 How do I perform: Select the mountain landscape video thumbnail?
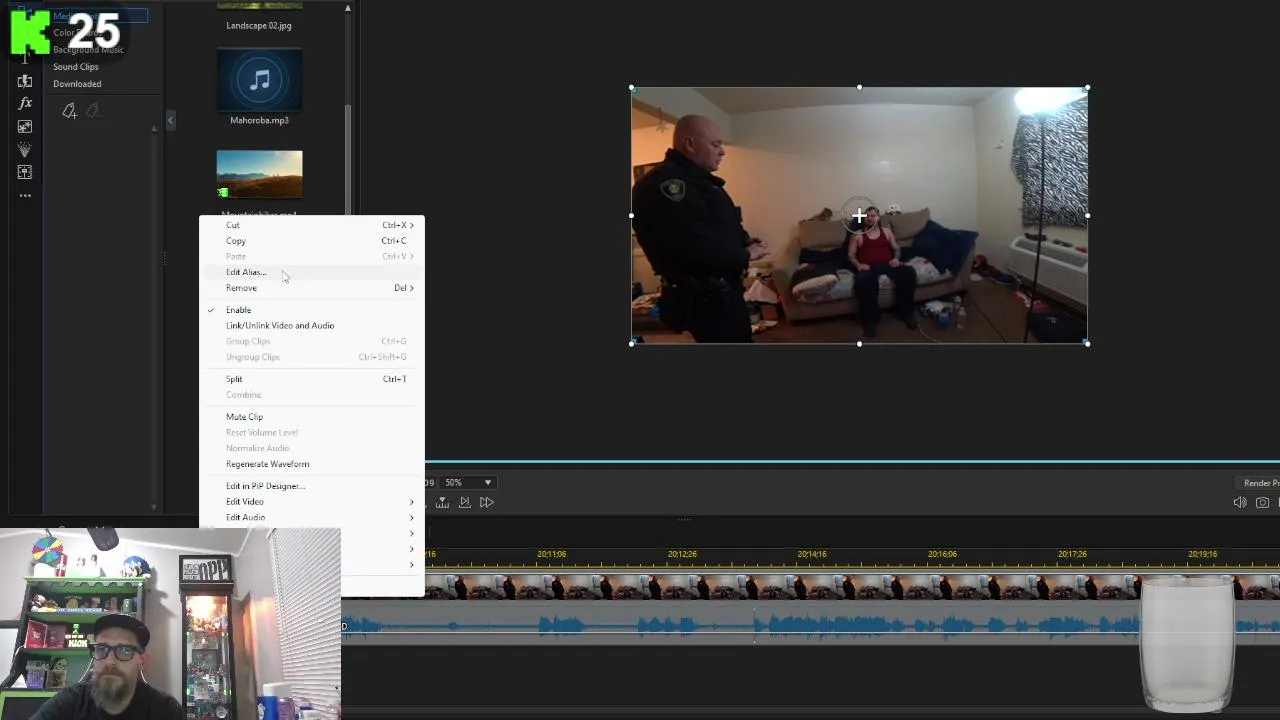[x=259, y=175]
